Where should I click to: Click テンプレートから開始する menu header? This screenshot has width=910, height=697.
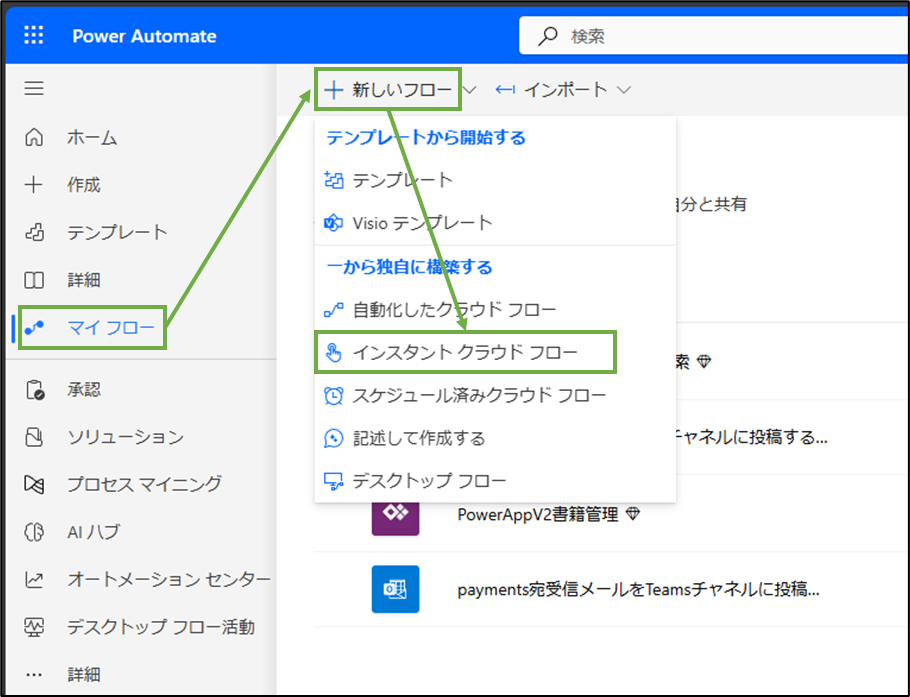tap(426, 138)
